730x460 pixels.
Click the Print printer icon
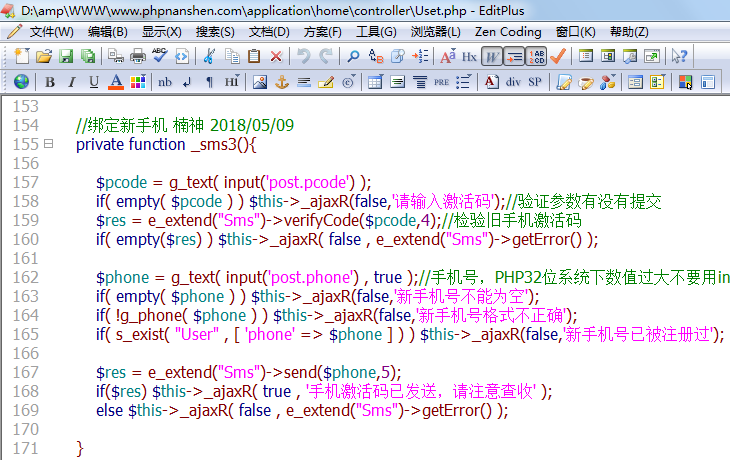tap(137, 56)
